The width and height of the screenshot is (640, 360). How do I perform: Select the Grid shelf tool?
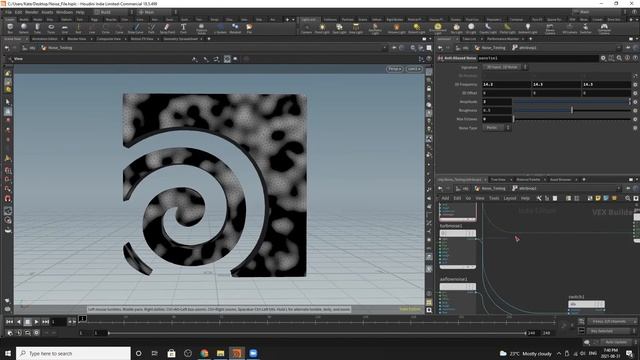click(64, 28)
